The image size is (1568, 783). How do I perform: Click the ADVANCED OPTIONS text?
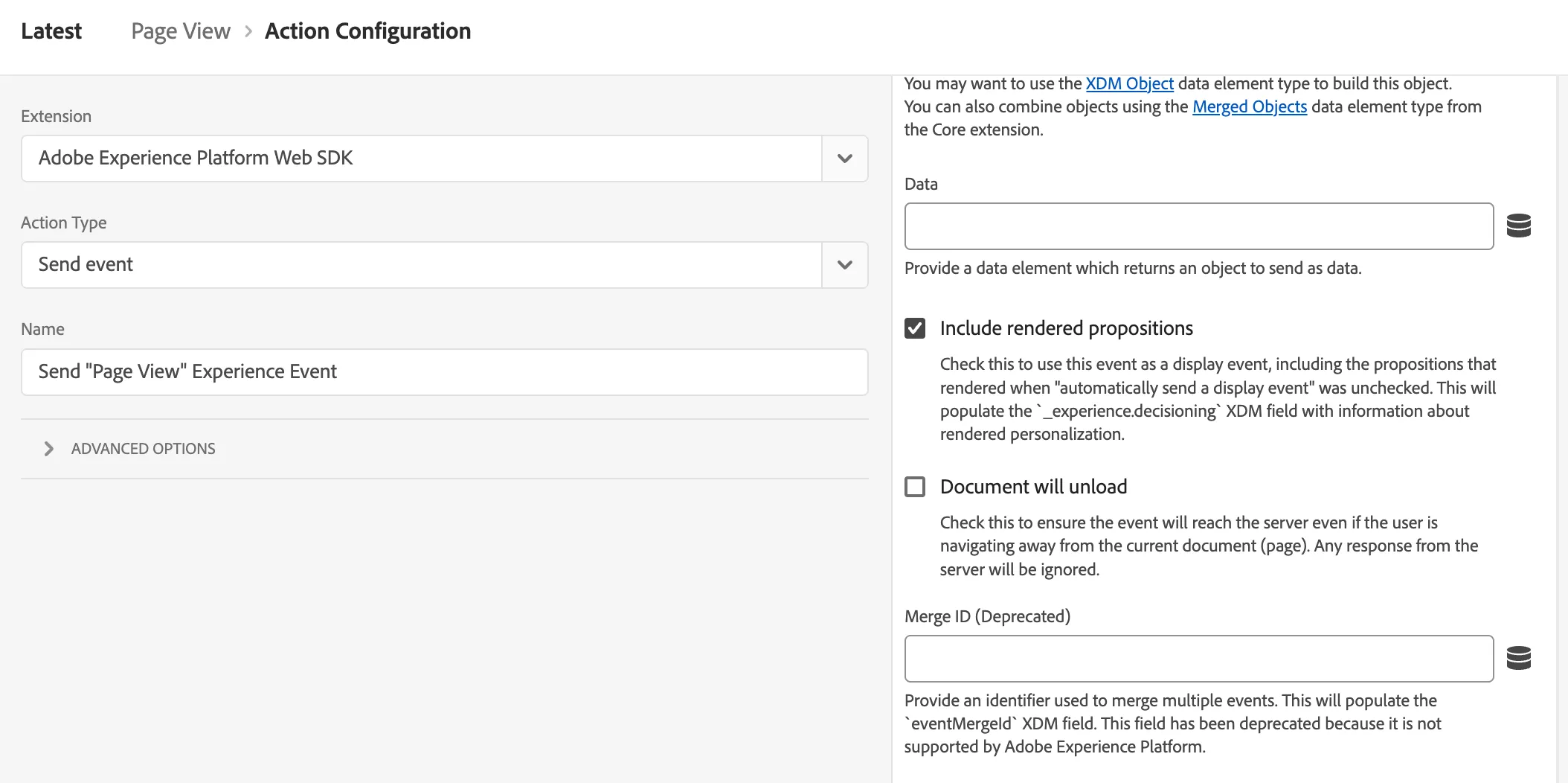(x=144, y=449)
